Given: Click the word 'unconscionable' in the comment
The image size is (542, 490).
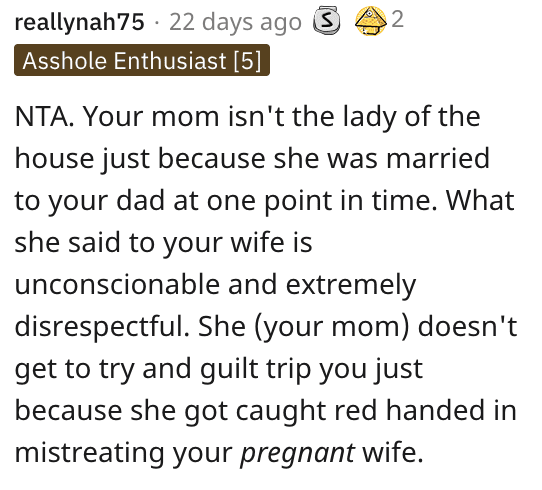Looking at the screenshot, I should pos(117,284).
